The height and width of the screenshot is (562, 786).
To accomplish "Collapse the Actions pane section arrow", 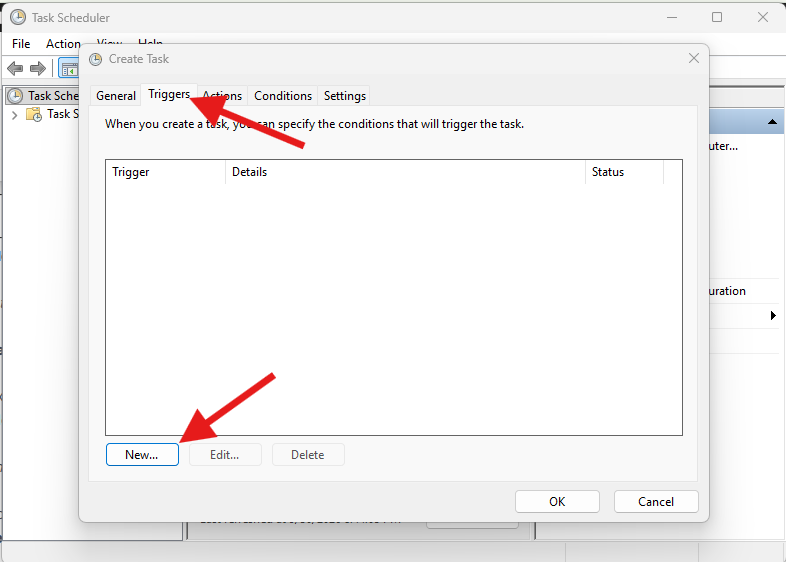I will [772, 122].
